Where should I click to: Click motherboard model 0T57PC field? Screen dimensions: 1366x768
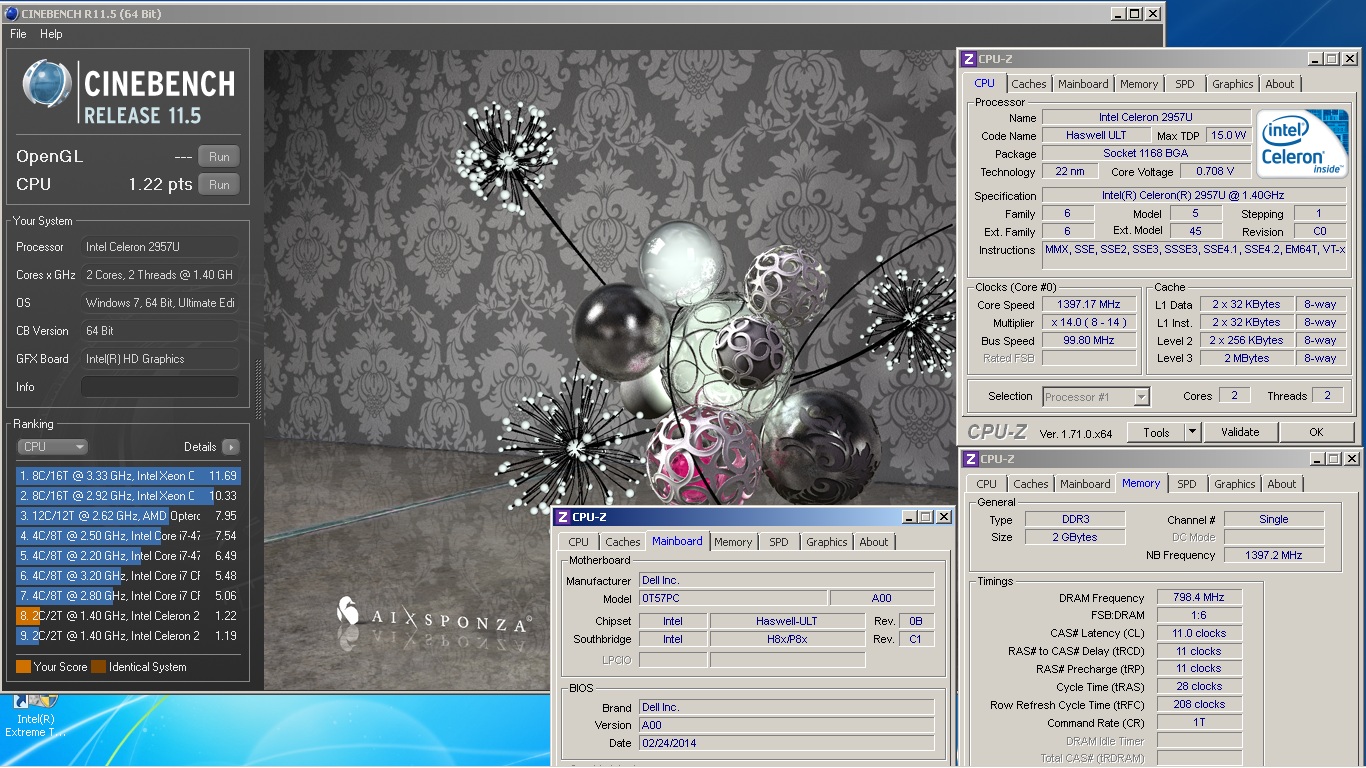pyautogui.click(x=733, y=598)
